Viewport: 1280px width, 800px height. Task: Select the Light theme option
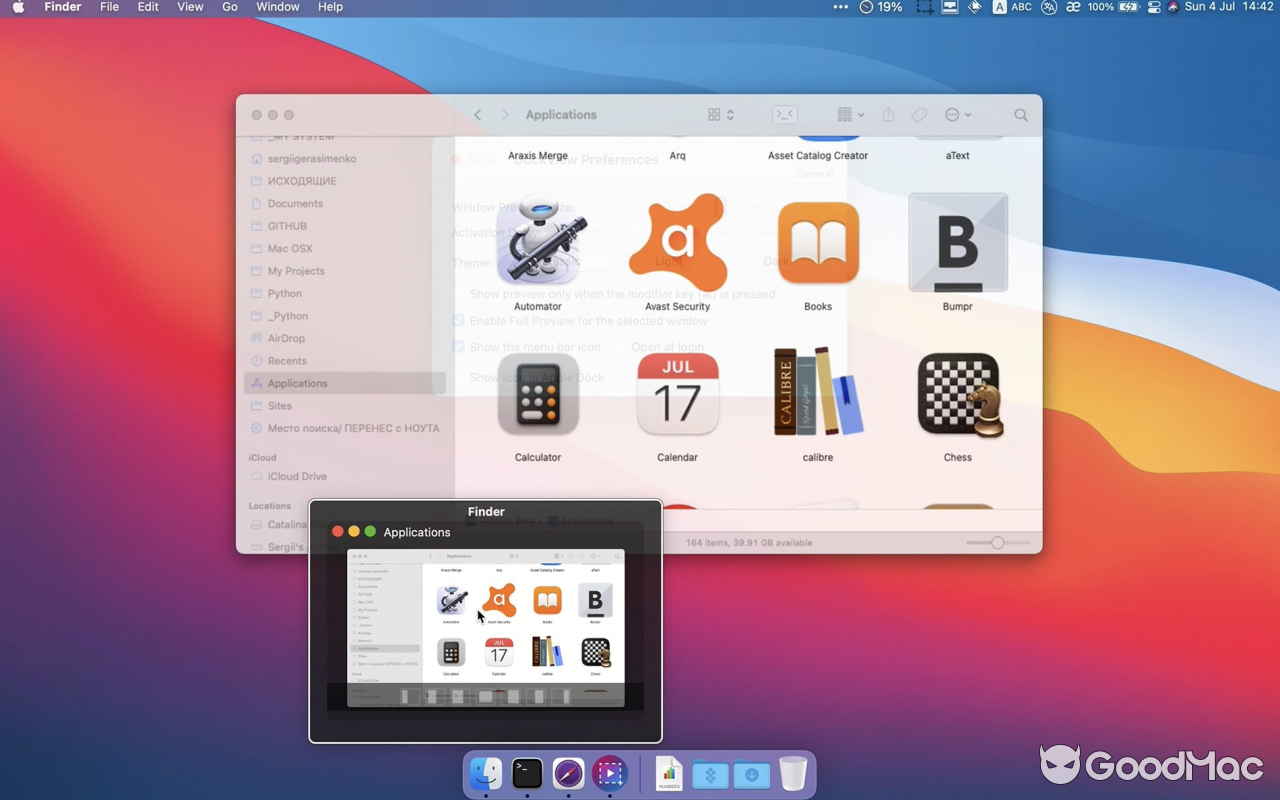tap(671, 262)
